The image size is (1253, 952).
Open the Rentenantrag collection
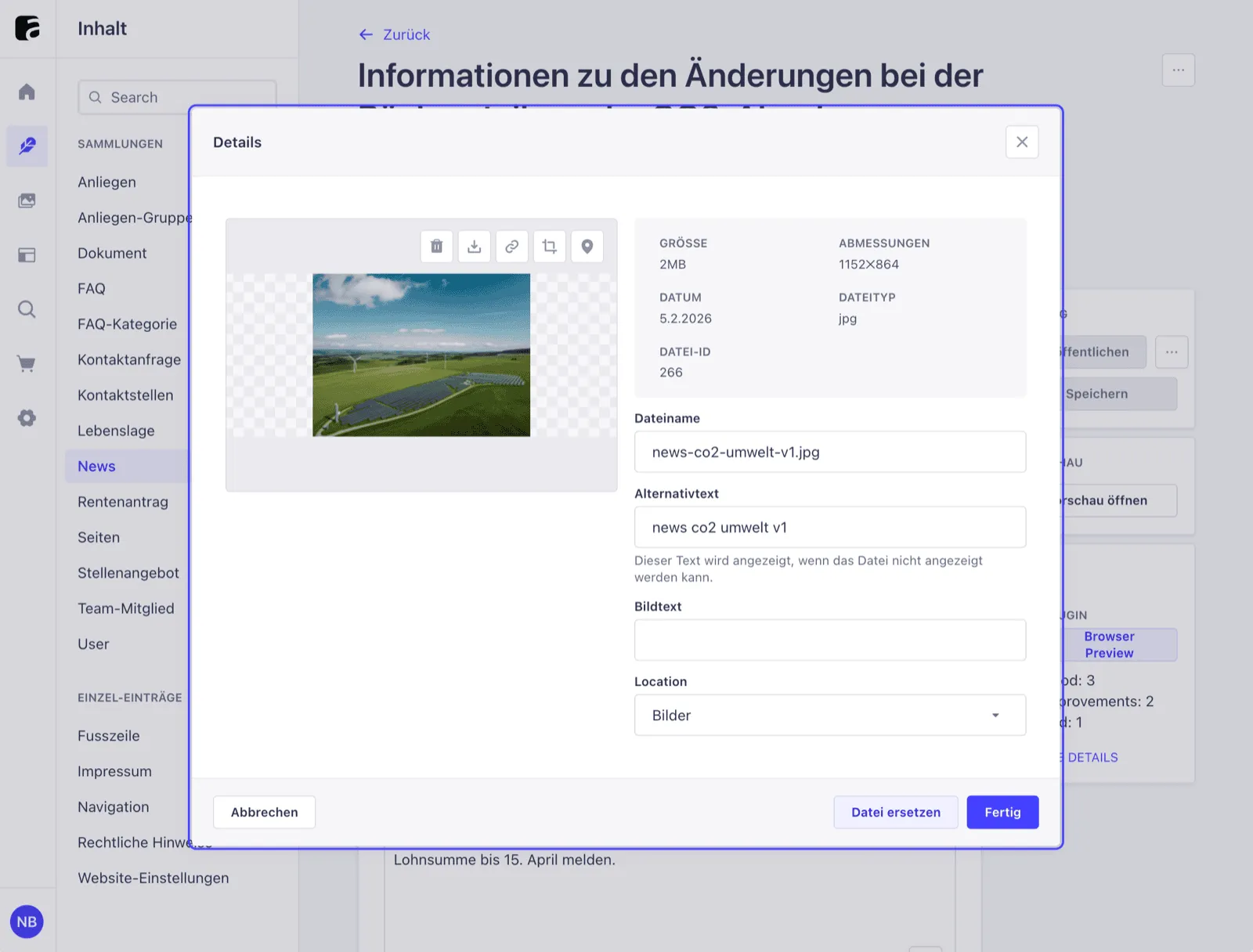(123, 502)
